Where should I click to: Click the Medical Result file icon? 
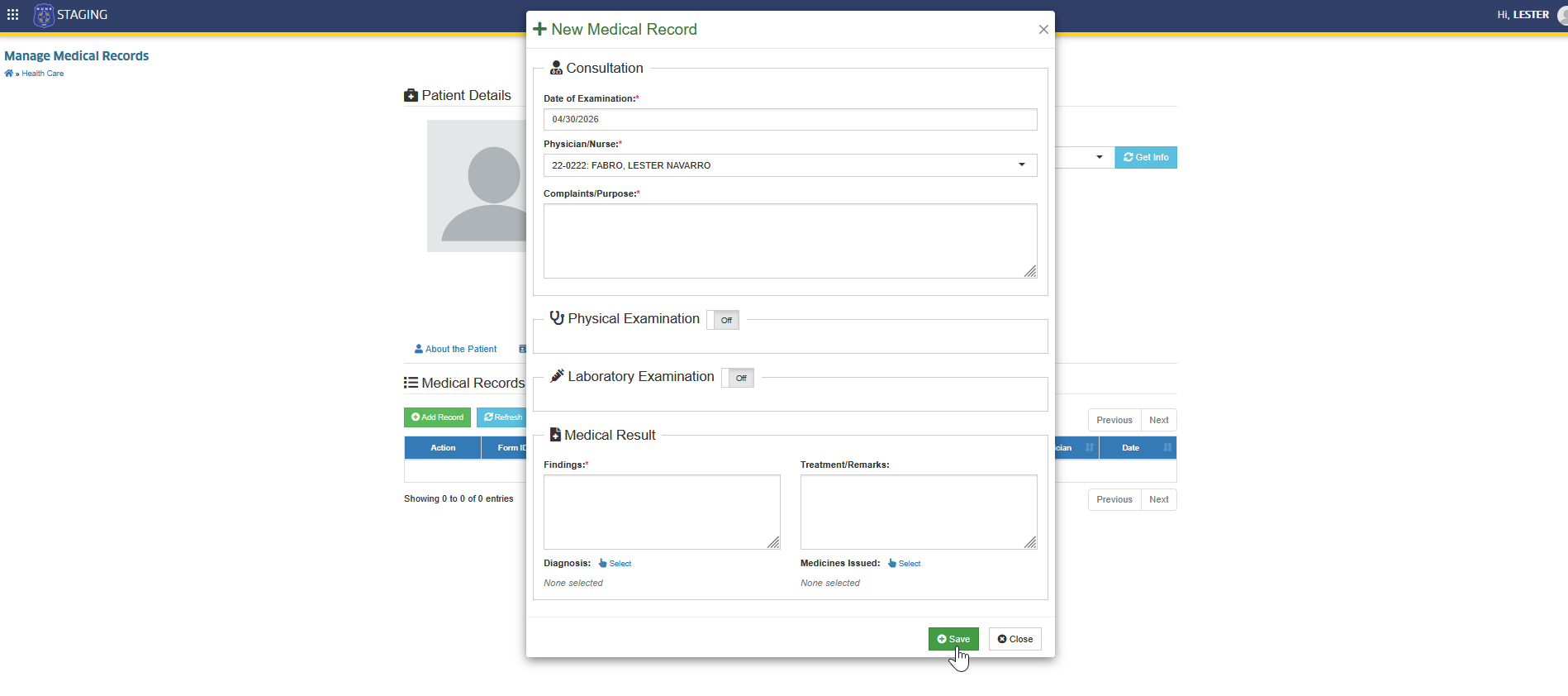click(x=555, y=435)
